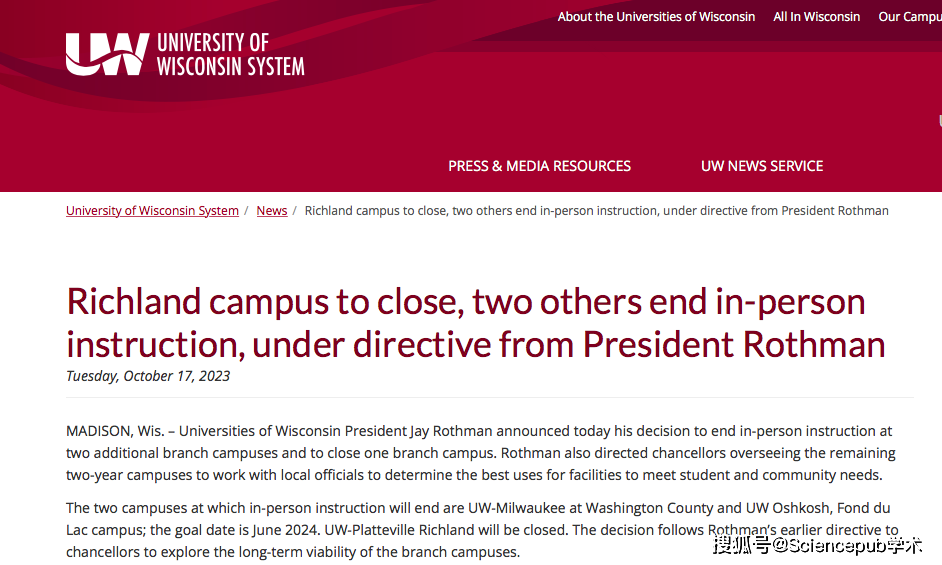
Task: Click the Tuesday, October 17, 2023 date
Action: tap(148, 376)
